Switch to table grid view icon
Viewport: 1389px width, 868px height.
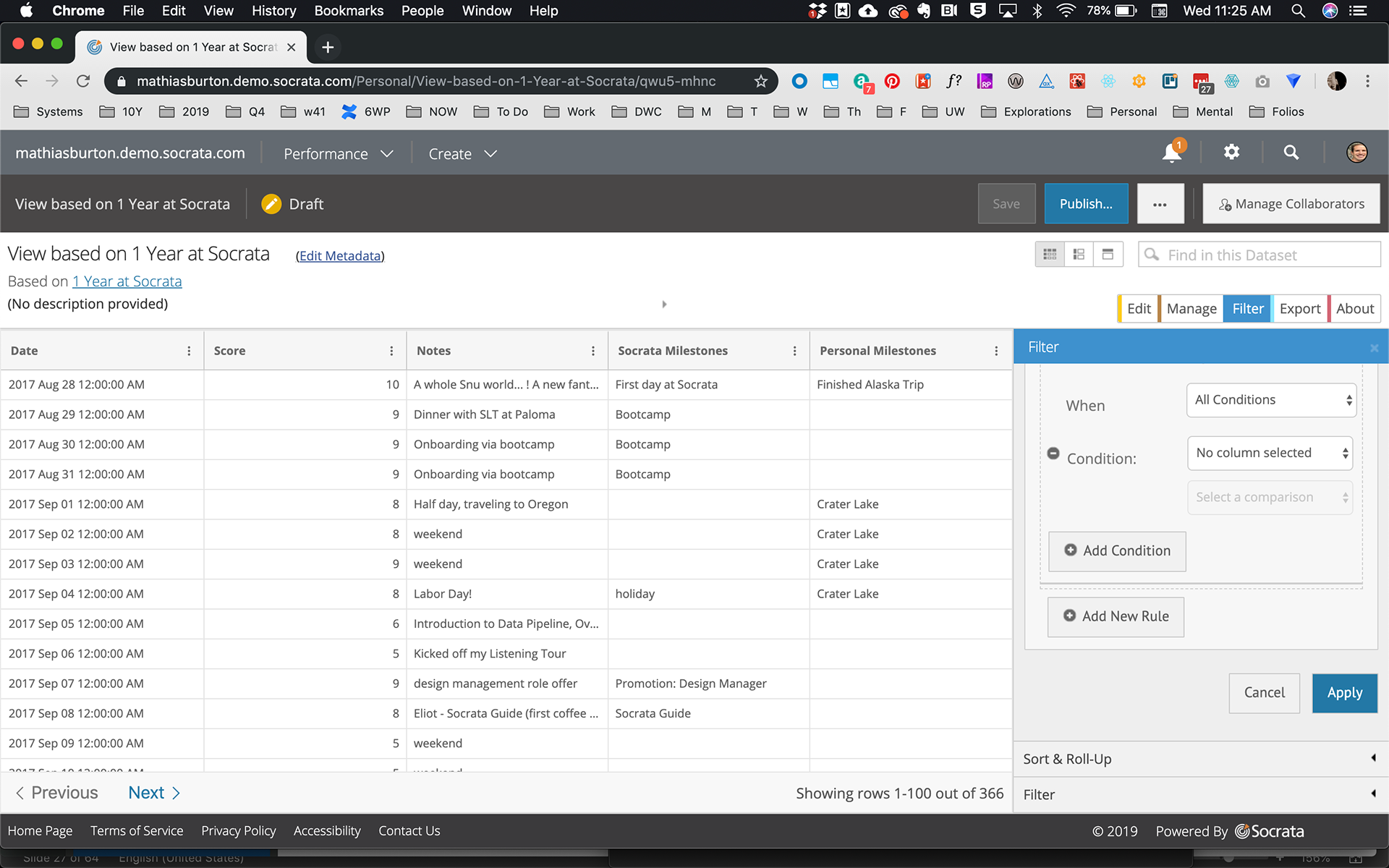(x=1050, y=254)
